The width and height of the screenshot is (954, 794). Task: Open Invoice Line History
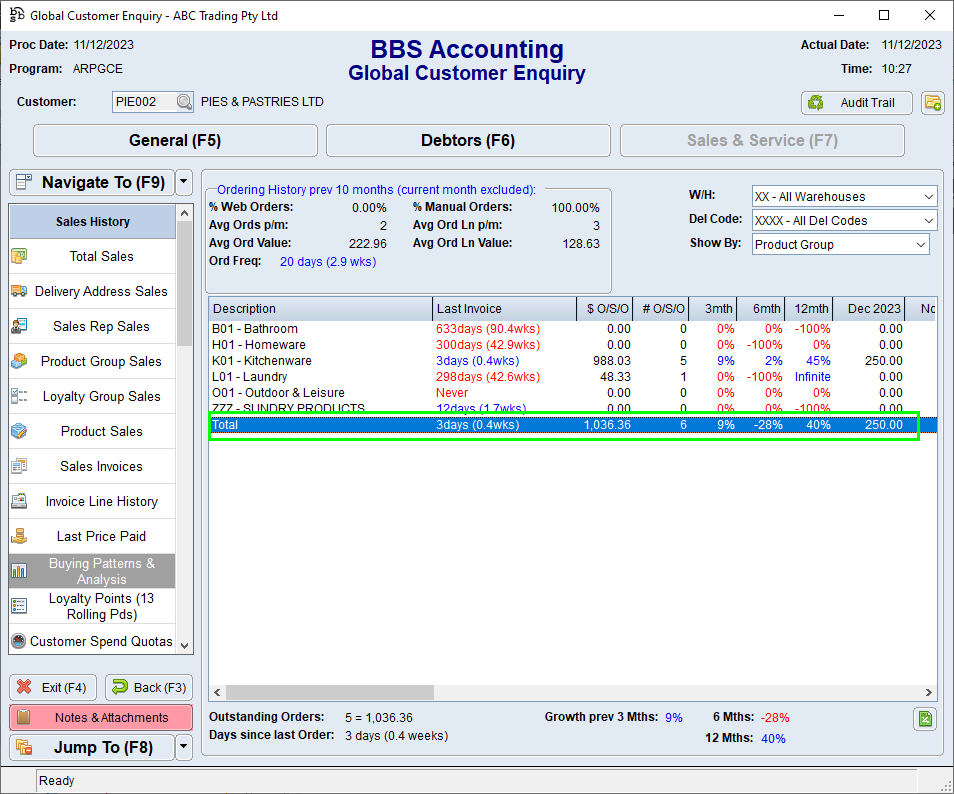click(101, 502)
